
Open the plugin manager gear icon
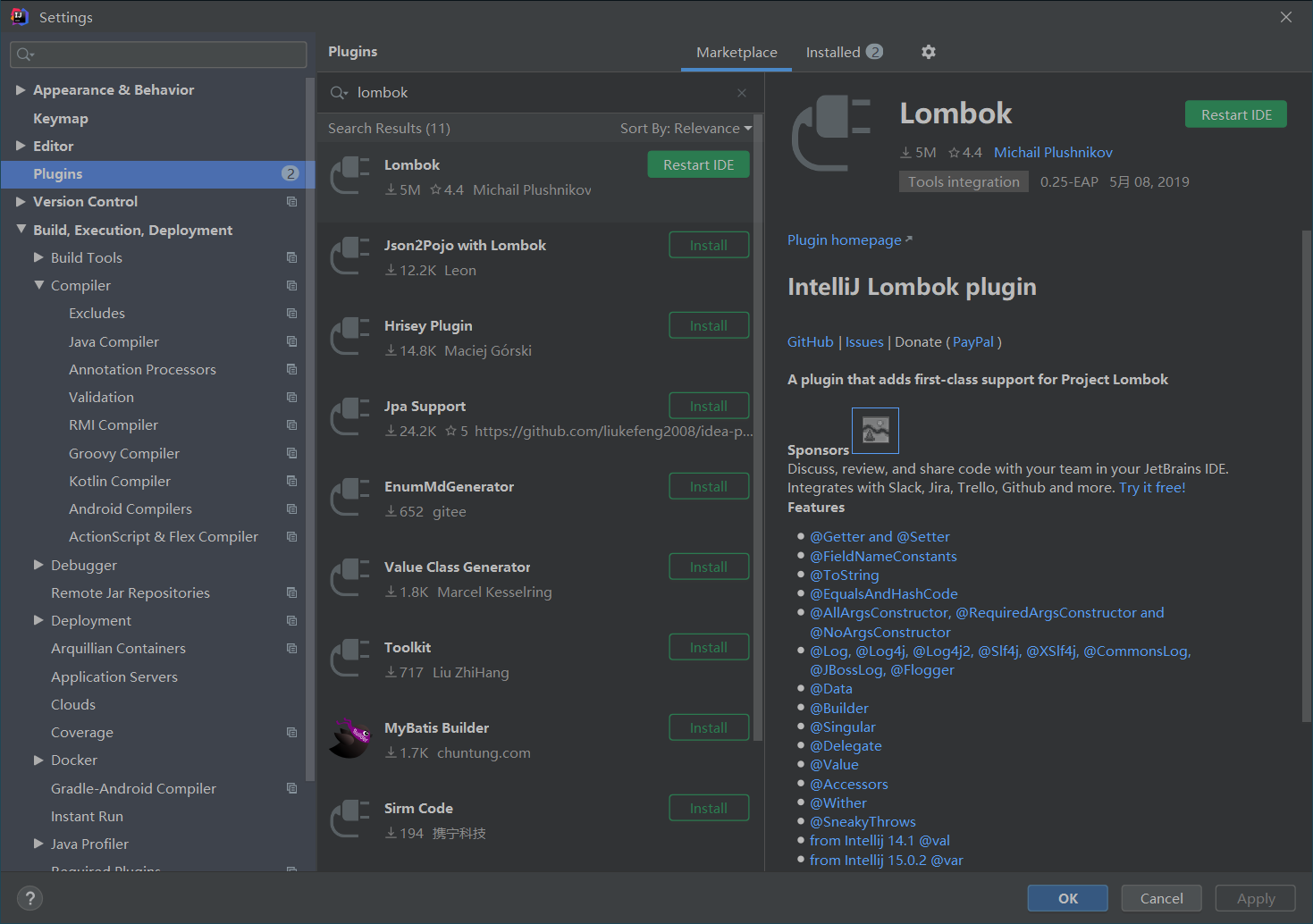coord(928,52)
